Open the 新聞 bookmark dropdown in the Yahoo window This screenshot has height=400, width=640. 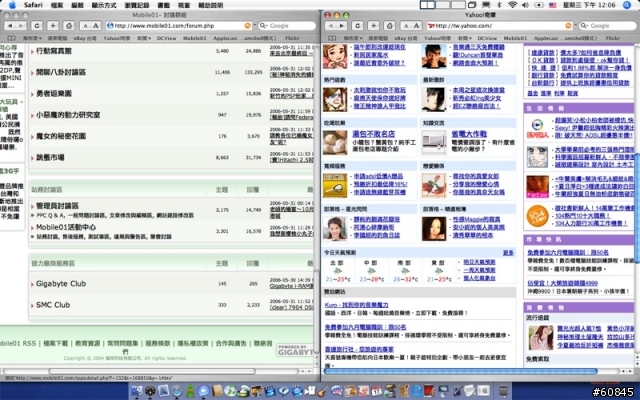[465, 38]
